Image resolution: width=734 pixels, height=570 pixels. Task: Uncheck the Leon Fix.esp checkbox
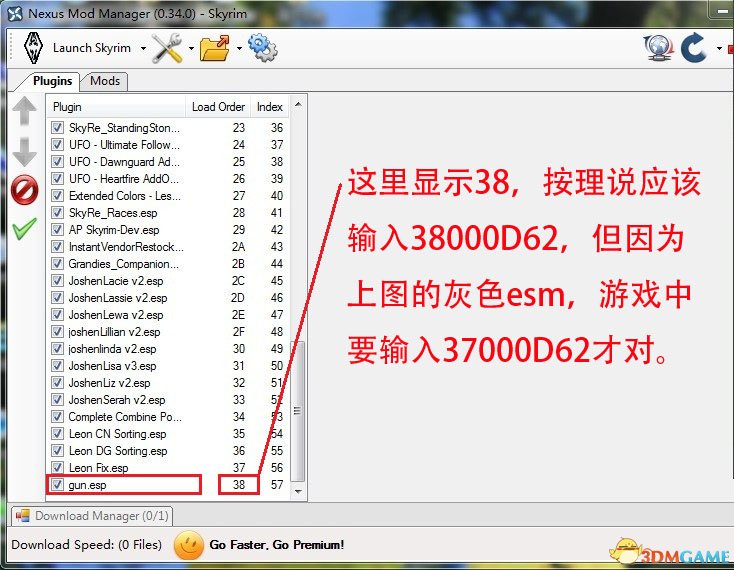coord(58,468)
